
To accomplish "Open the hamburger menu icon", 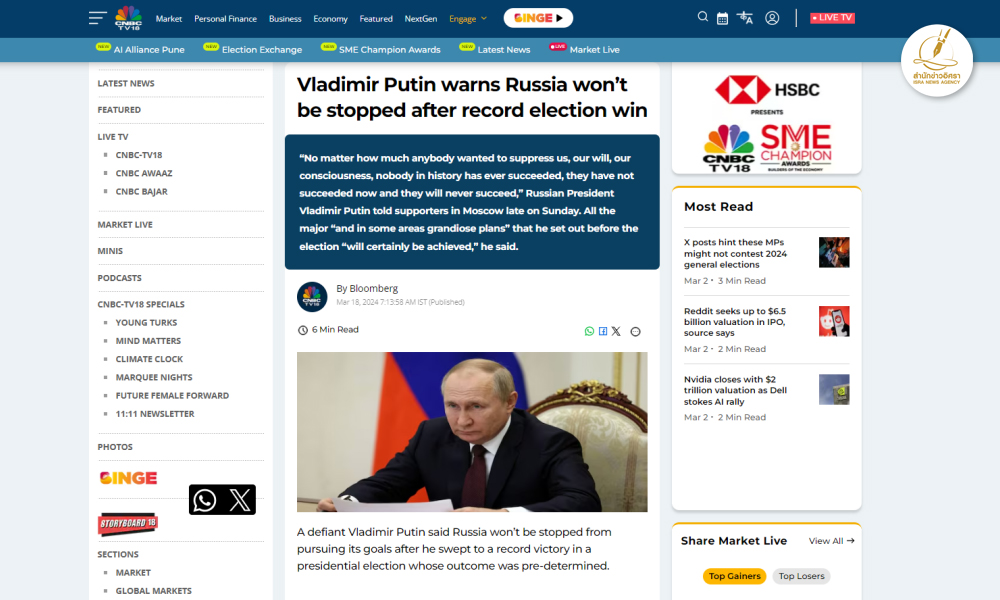I will pos(98,18).
